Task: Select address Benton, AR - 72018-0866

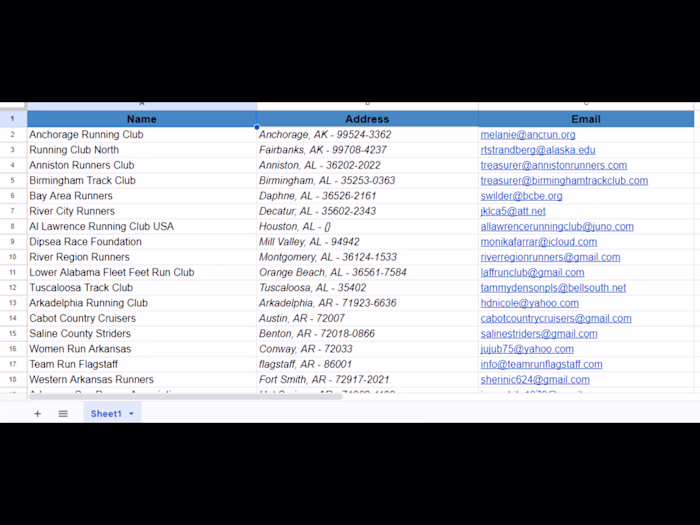Action: click(x=367, y=333)
